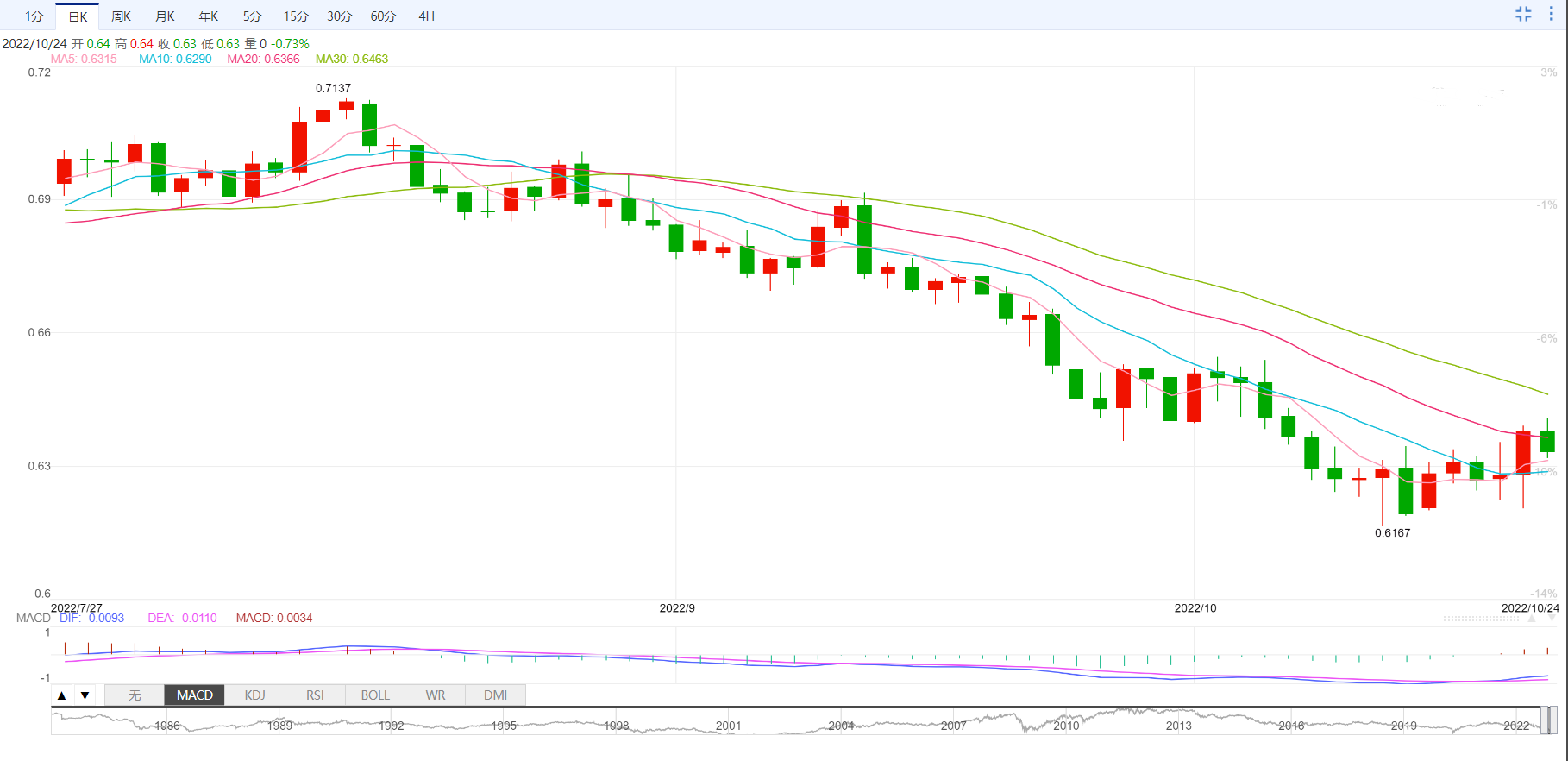1568x761 pixels.
Task: Click the MA5: 0.6315 legend label
Action: (x=84, y=59)
